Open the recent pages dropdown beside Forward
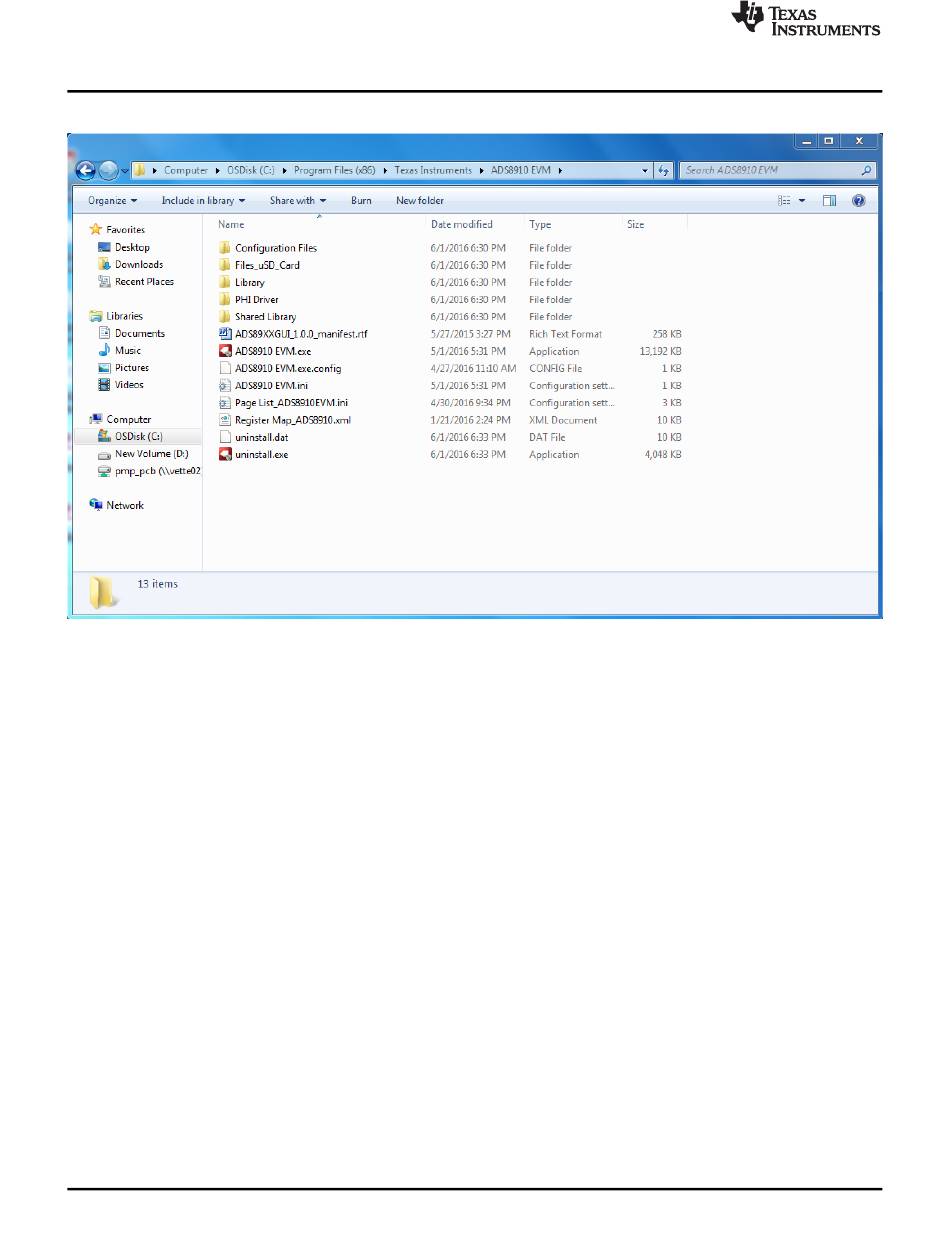The width and height of the screenshot is (950, 1241). [x=125, y=171]
